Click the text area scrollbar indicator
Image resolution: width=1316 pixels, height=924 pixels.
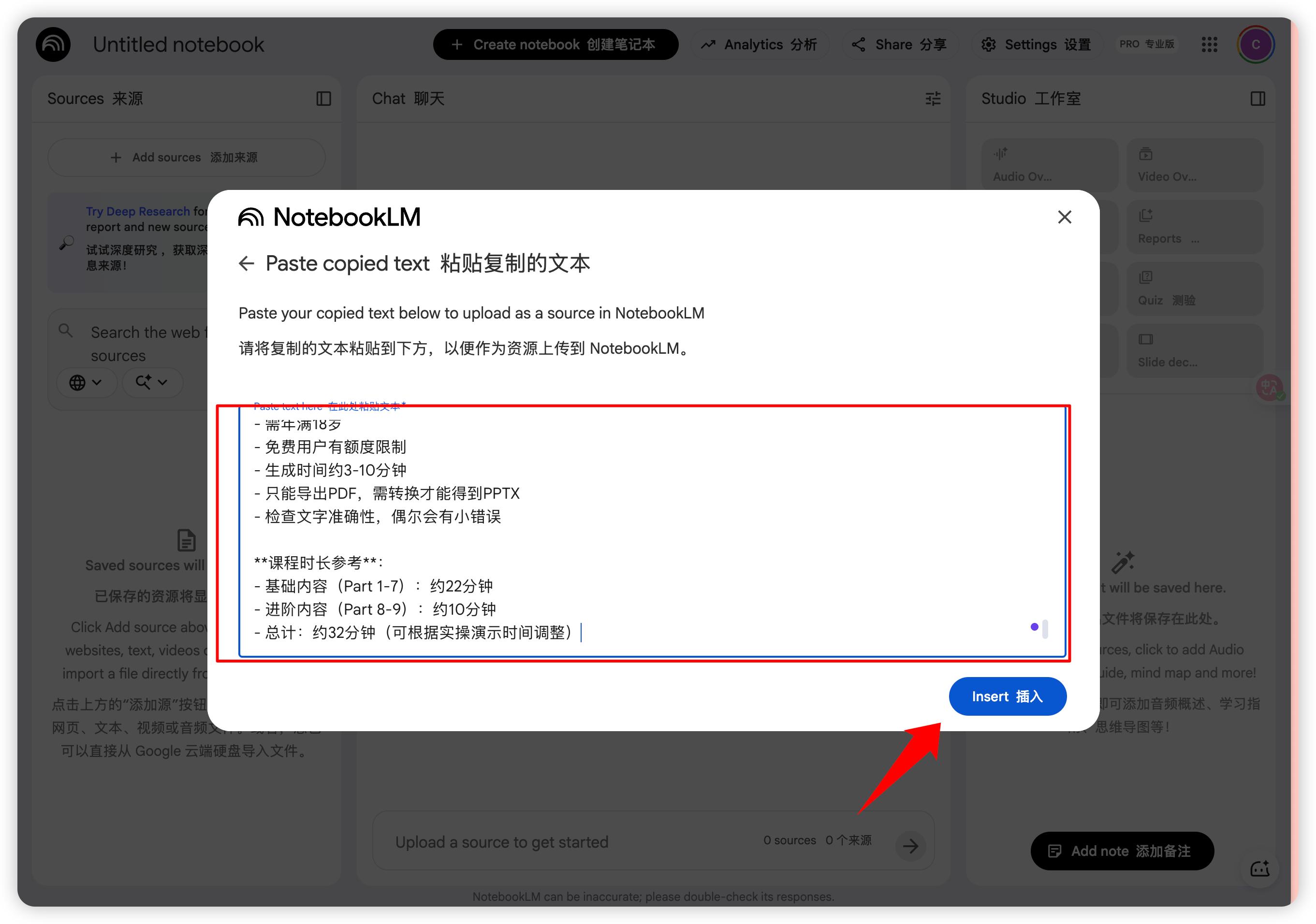click(x=1045, y=628)
